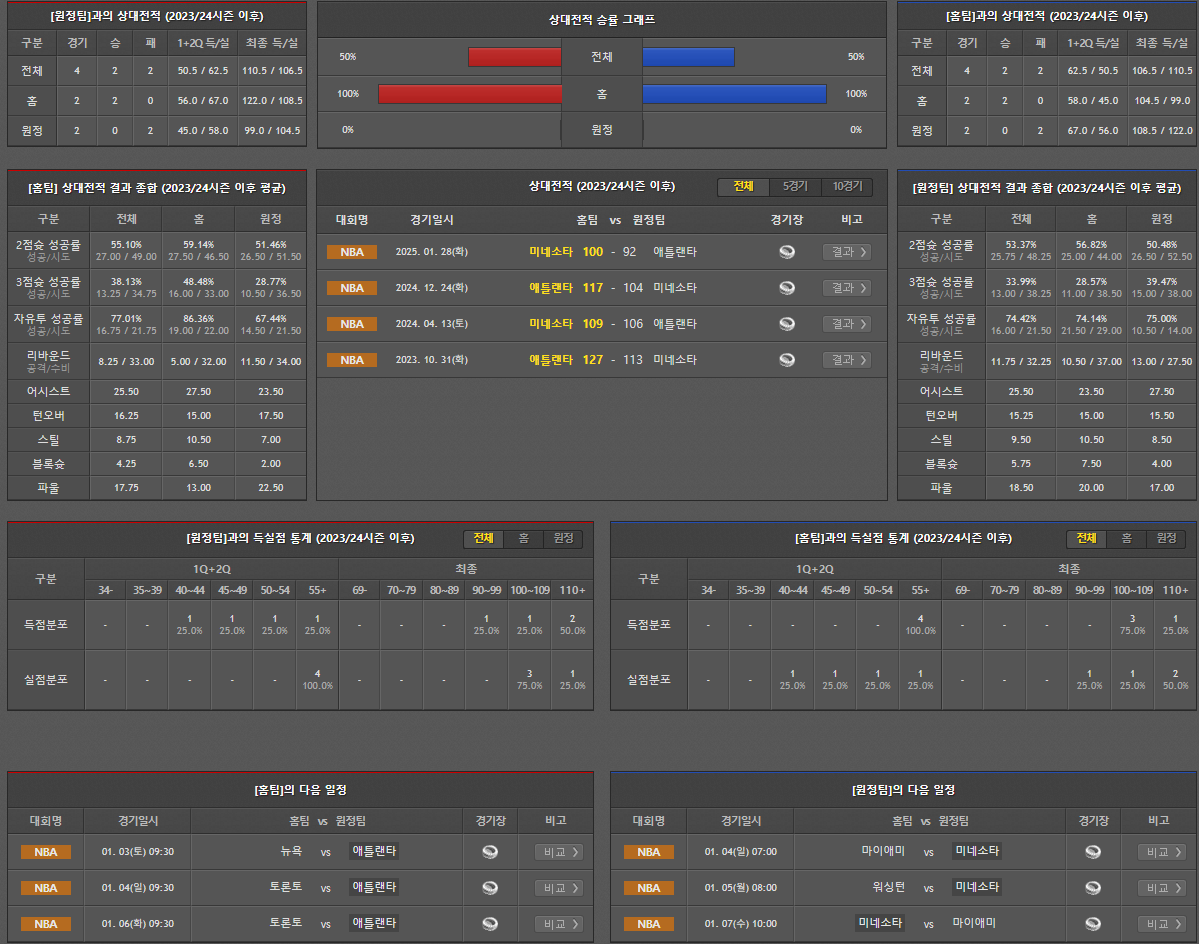
Task: Open 결과 for 애틀랜타 127 - 113 미네소타
Action: 846,360
